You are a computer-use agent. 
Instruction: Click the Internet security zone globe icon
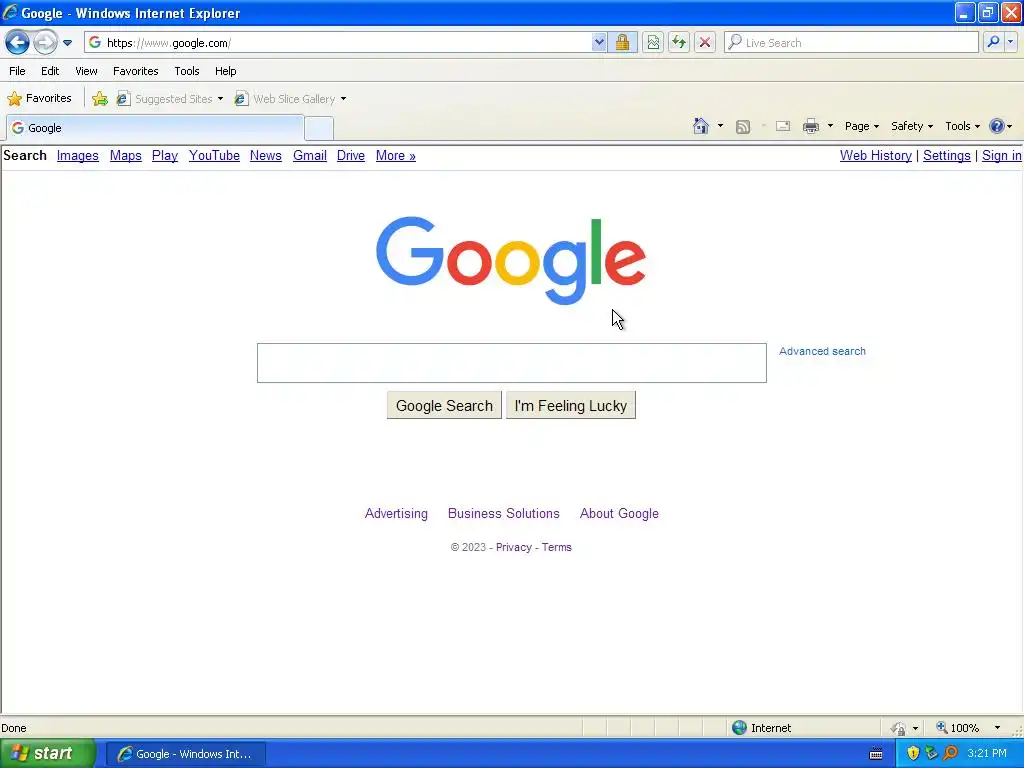(x=739, y=728)
